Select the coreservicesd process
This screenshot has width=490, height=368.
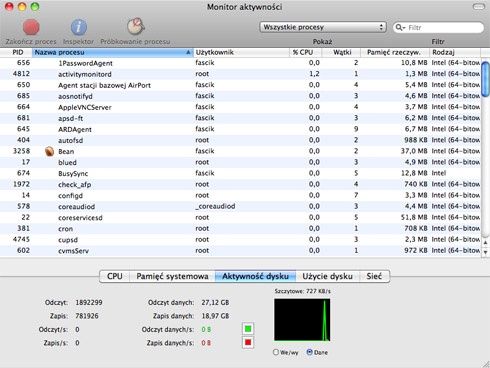point(240,218)
